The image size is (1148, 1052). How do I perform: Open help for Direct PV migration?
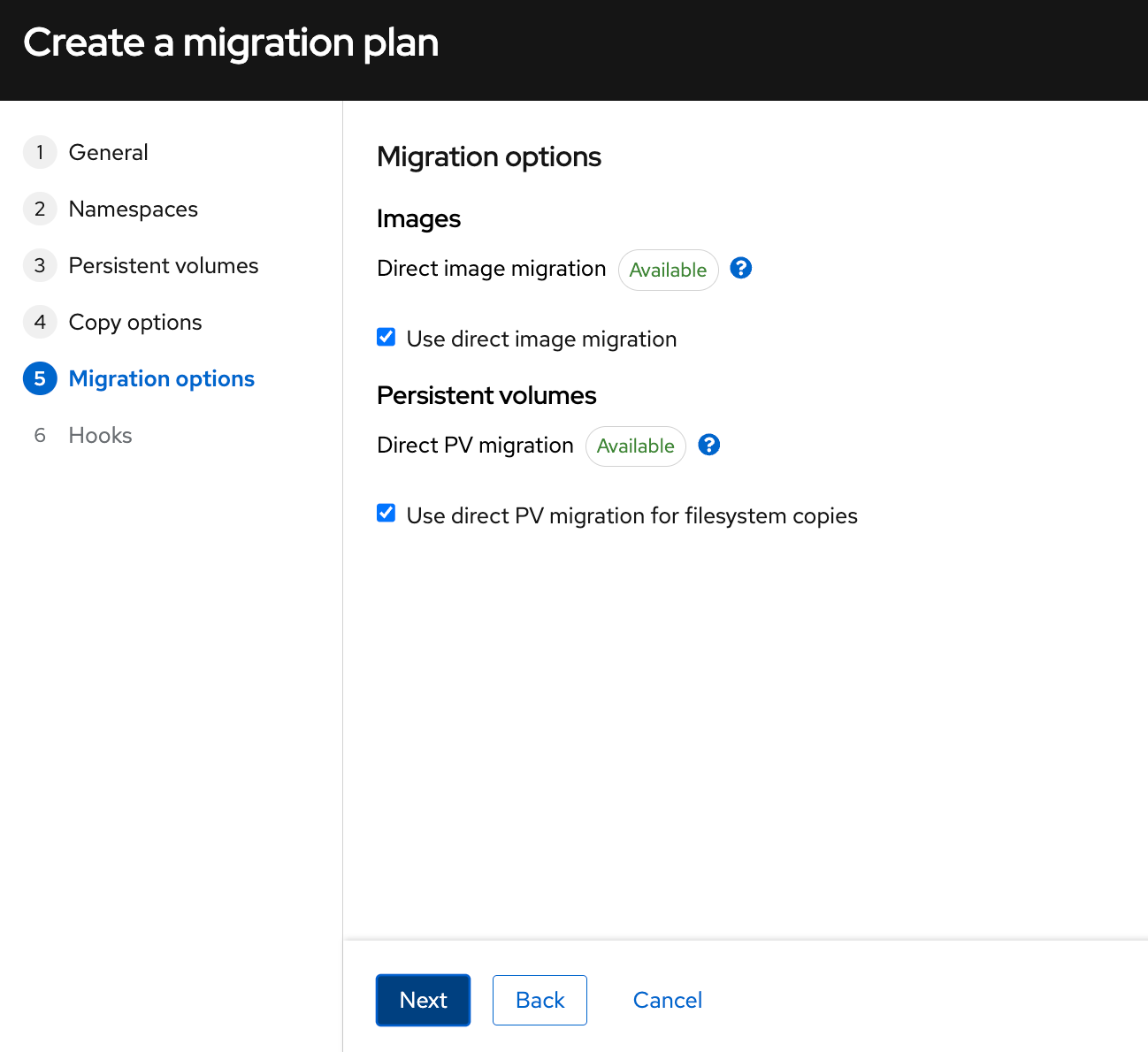pyautogui.click(x=709, y=445)
